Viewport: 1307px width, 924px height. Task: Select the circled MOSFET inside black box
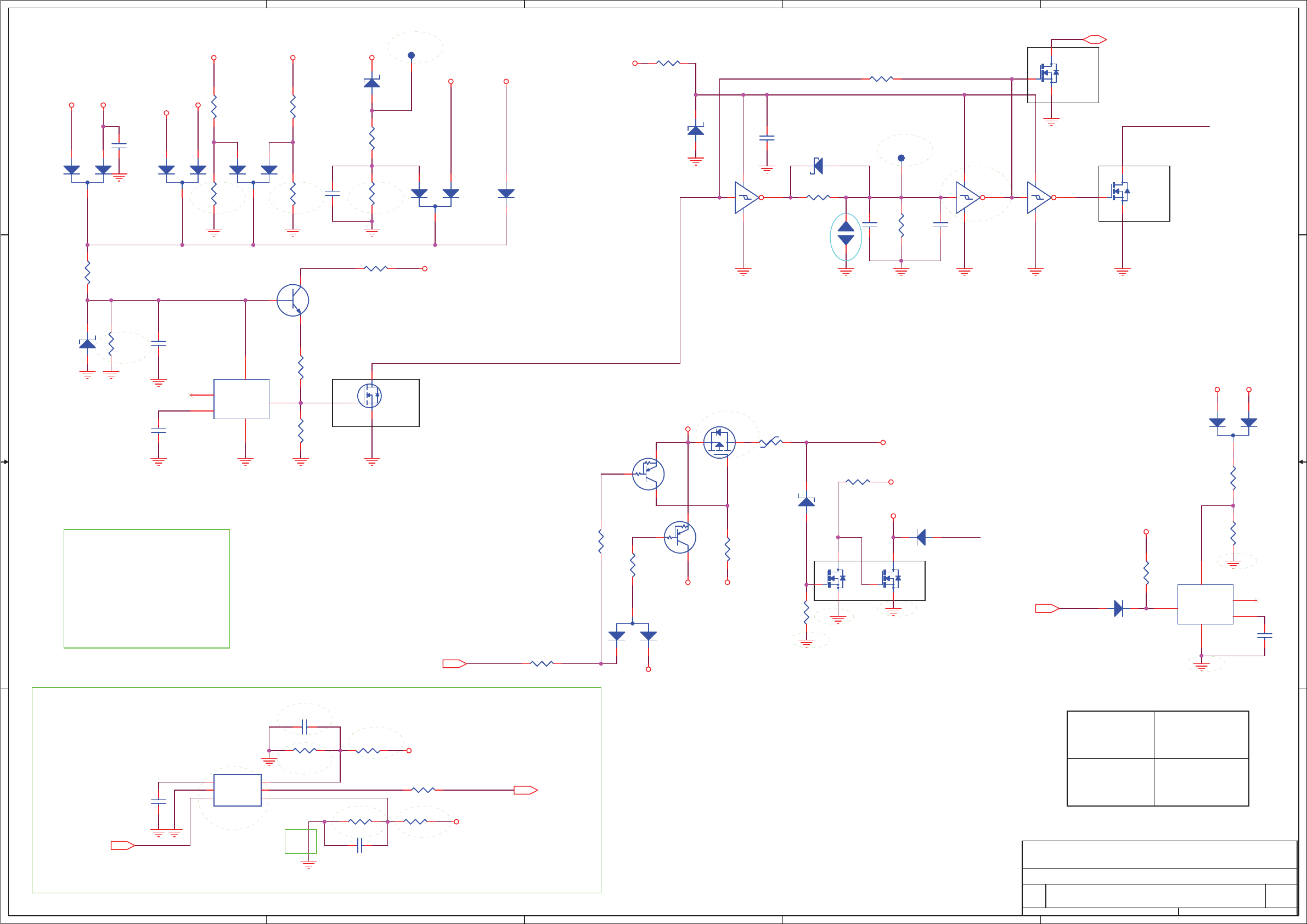pos(369,395)
